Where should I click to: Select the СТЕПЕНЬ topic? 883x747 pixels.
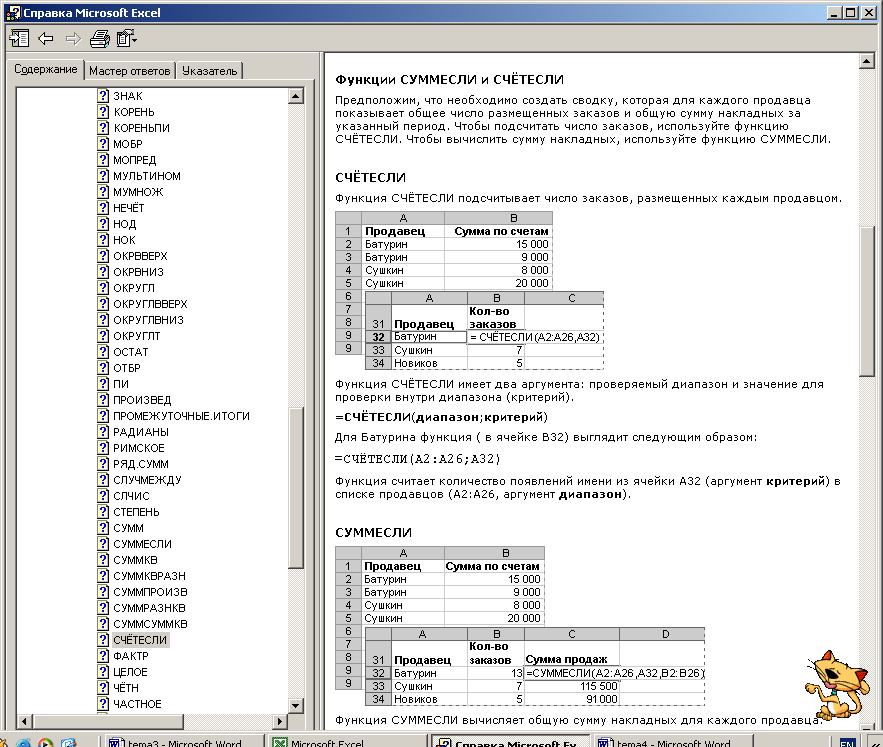click(136, 512)
